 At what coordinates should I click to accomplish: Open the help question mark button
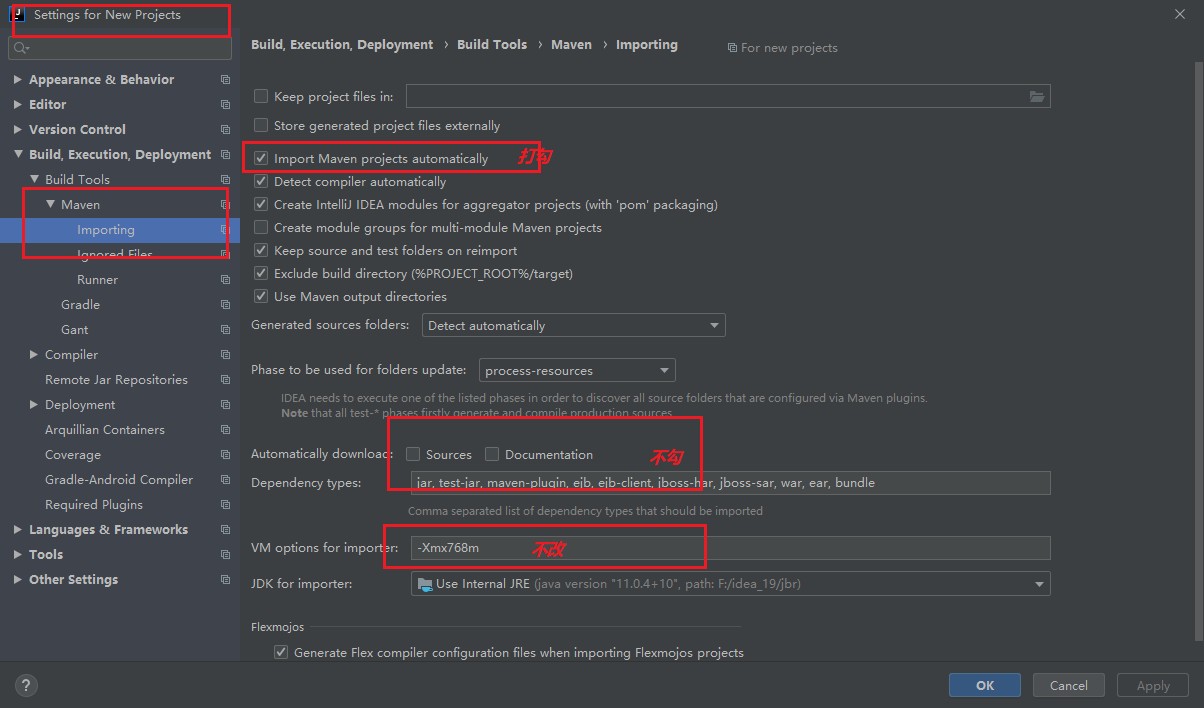point(27,686)
